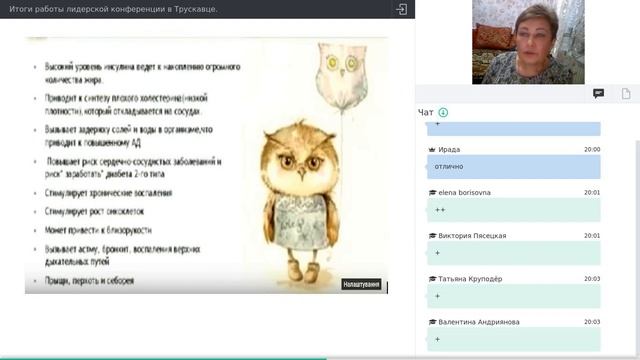This screenshot has width=640, height=360.
Task: Click the presenter webcam video
Action: [x=528, y=42]
